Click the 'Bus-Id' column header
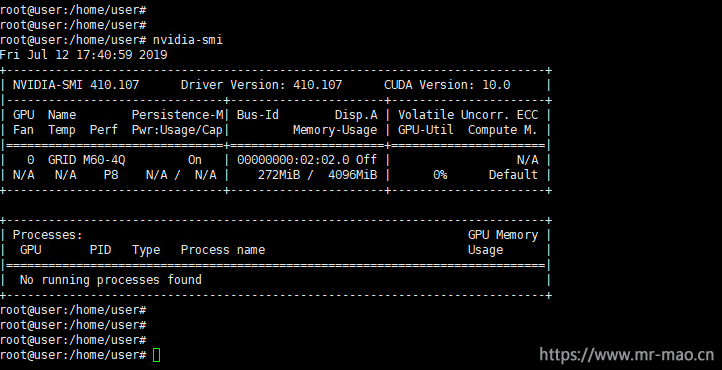The image size is (722, 370). pyautogui.click(x=258, y=115)
